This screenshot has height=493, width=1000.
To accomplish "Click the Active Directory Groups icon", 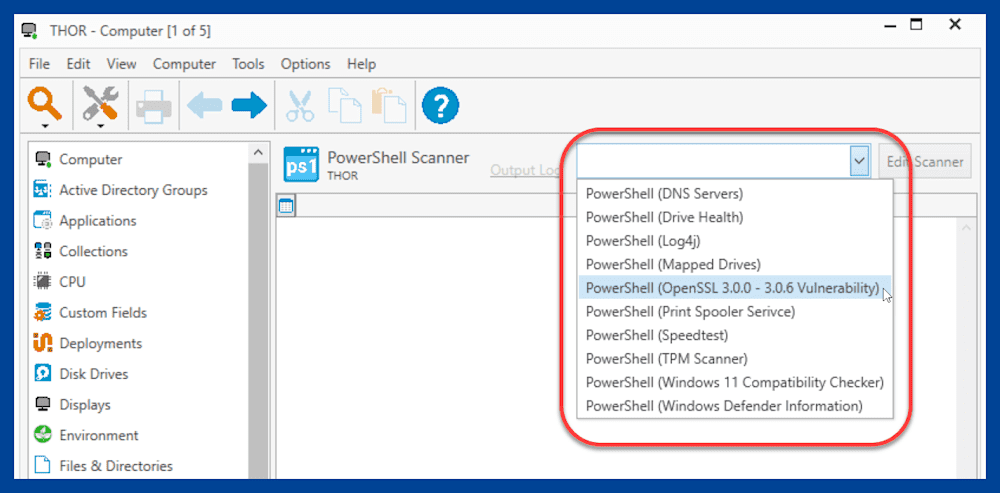I will click(42, 189).
